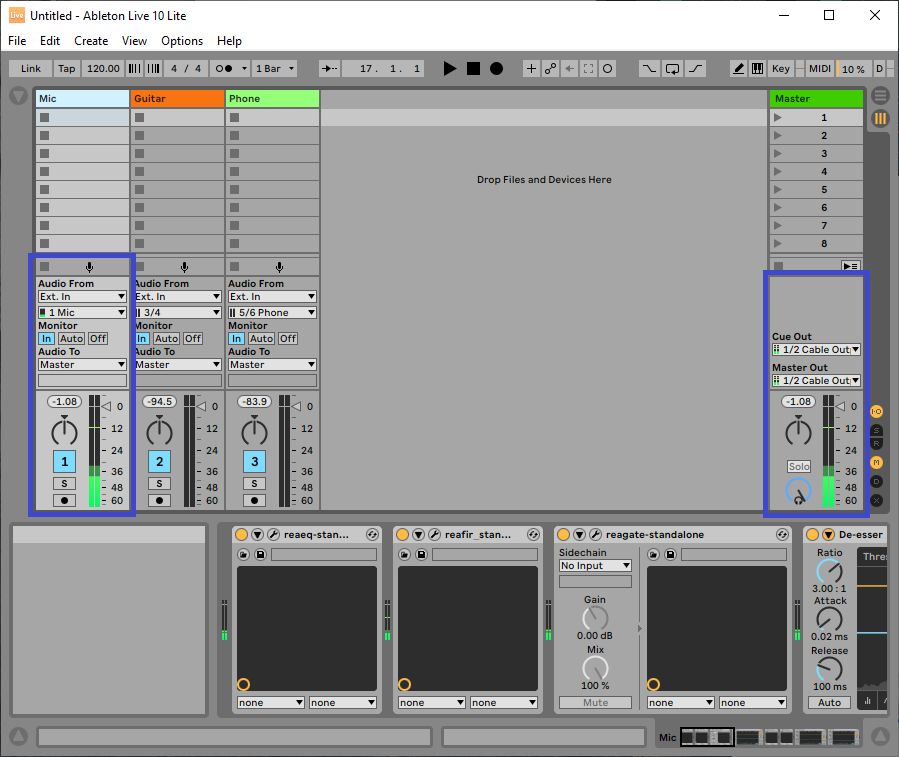Show browser triangle toggle top-left
This screenshot has height=757, width=899.
coord(18,96)
